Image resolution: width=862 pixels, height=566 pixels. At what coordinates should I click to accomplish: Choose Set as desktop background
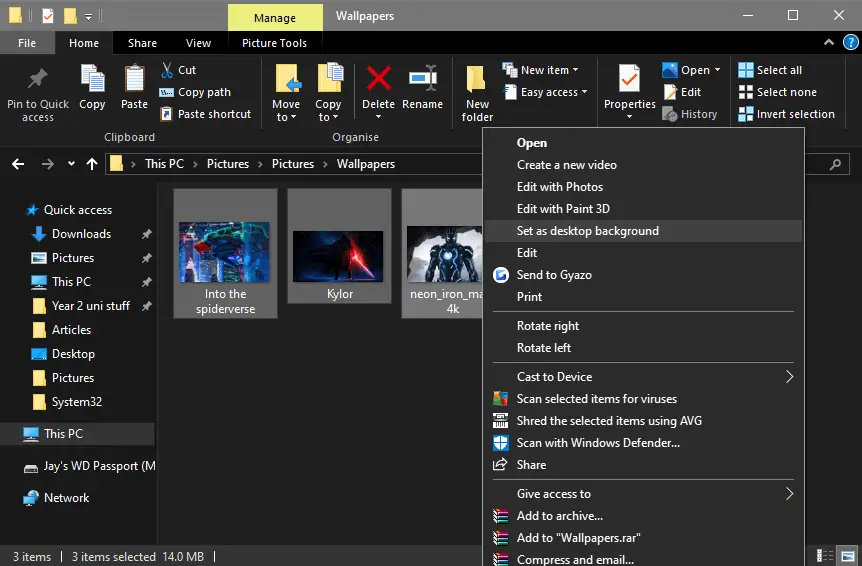643,231
